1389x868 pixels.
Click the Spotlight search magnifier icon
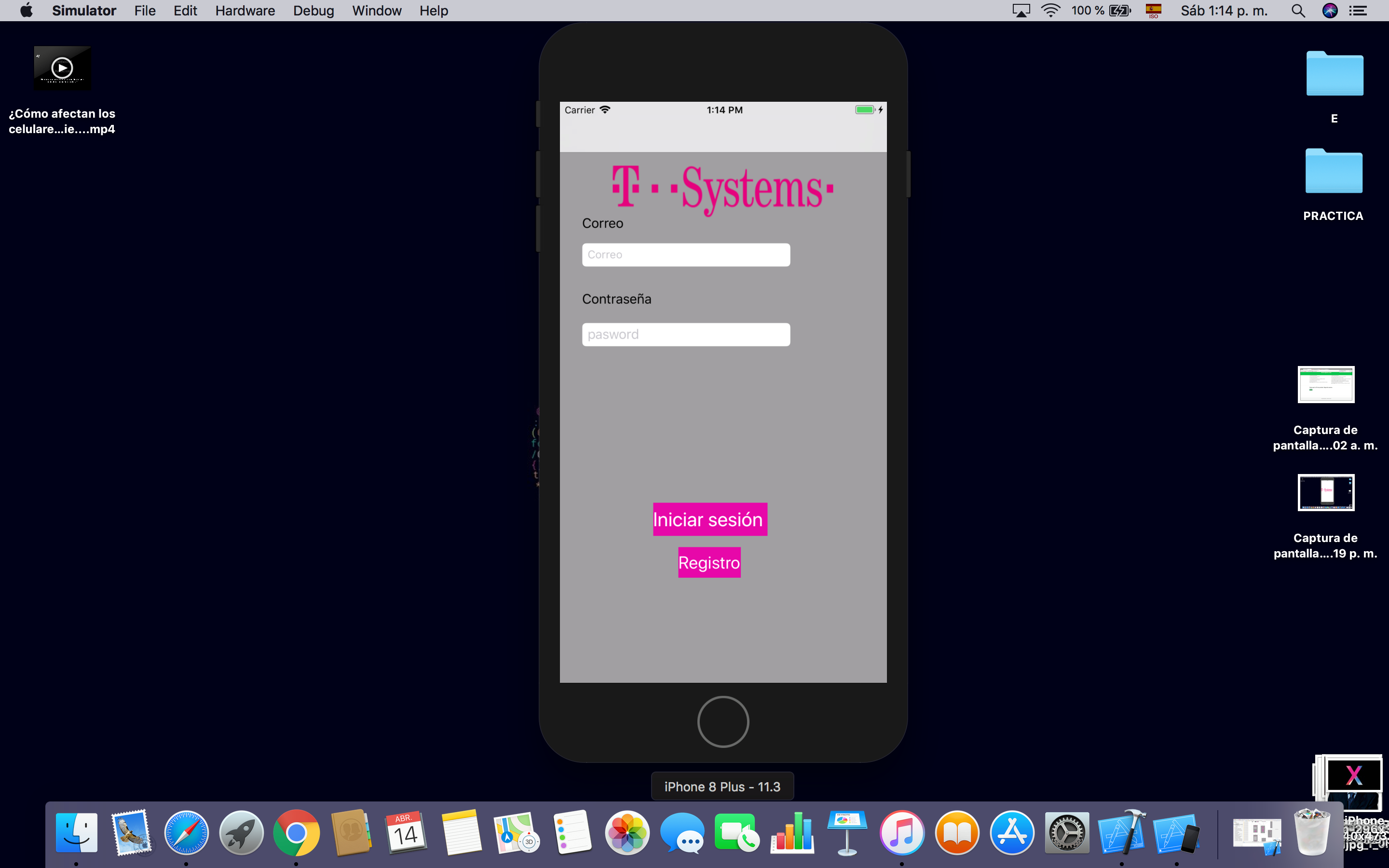(1298, 11)
